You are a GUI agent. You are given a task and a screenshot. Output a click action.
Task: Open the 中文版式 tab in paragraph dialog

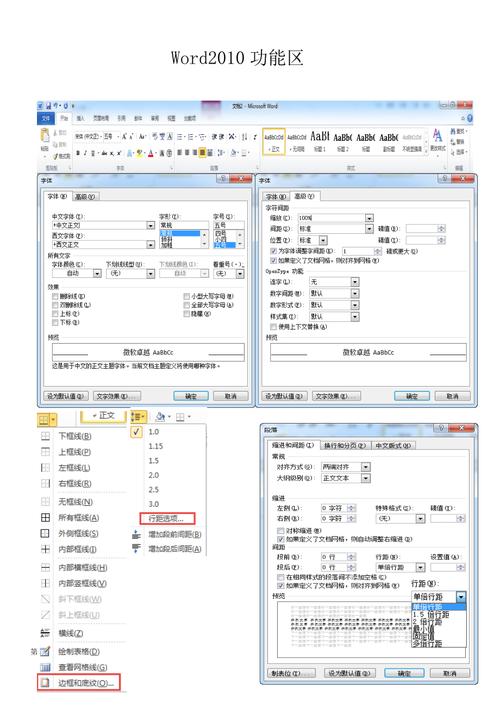click(x=393, y=446)
